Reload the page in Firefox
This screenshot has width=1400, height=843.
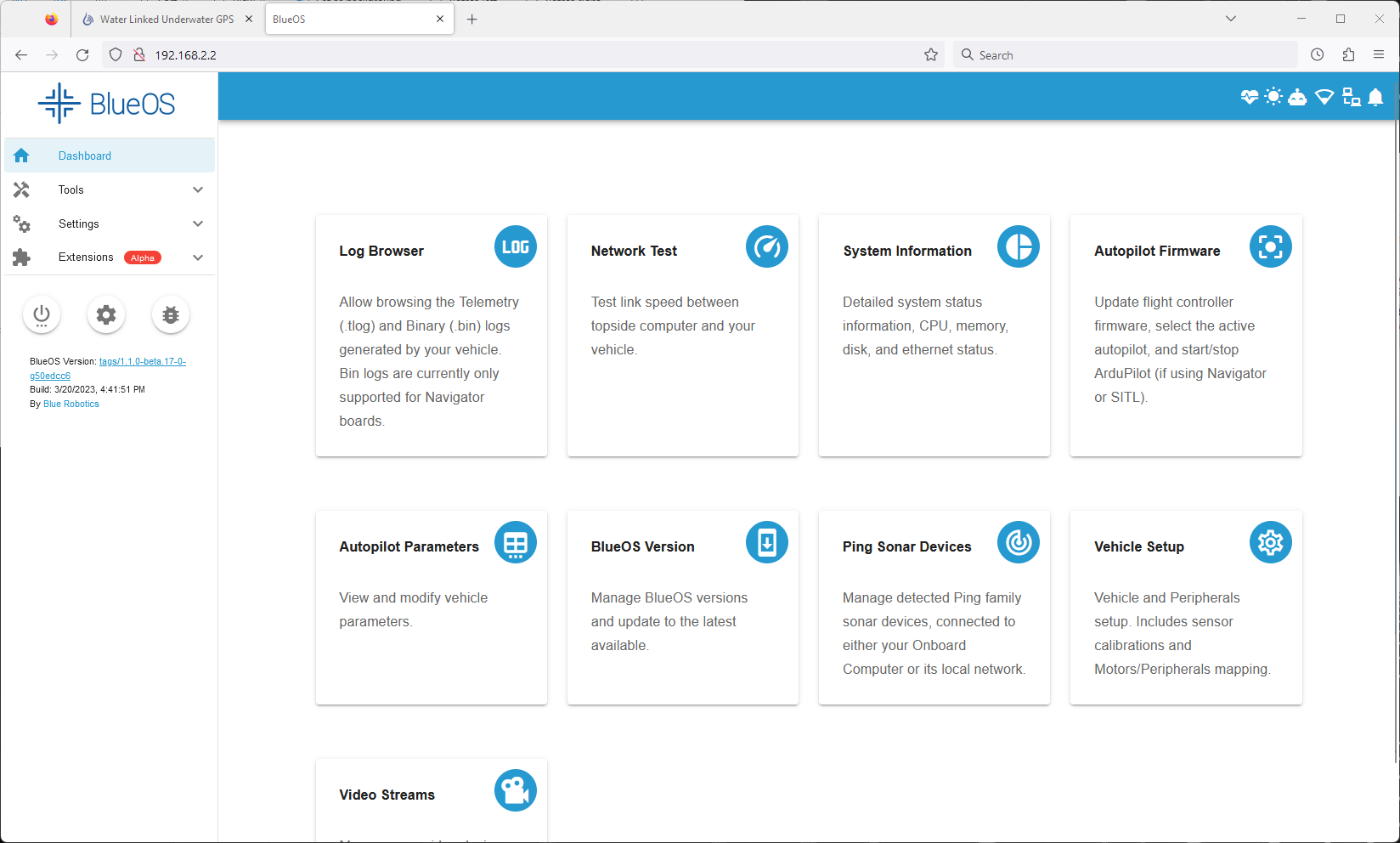pyautogui.click(x=82, y=54)
